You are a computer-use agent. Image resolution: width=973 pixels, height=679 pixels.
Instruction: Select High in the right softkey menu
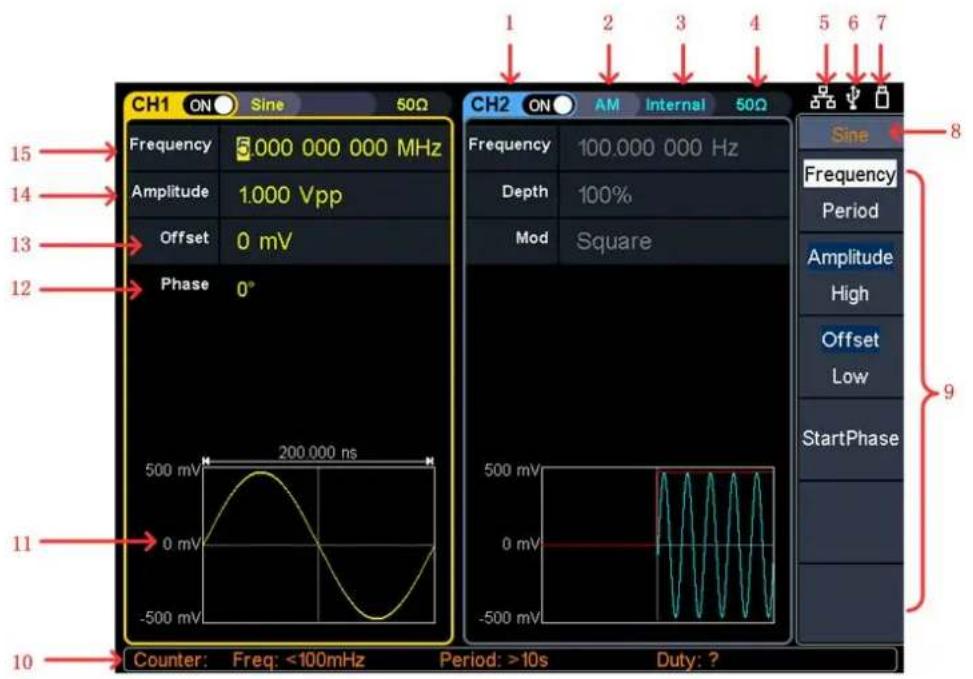coord(850,293)
